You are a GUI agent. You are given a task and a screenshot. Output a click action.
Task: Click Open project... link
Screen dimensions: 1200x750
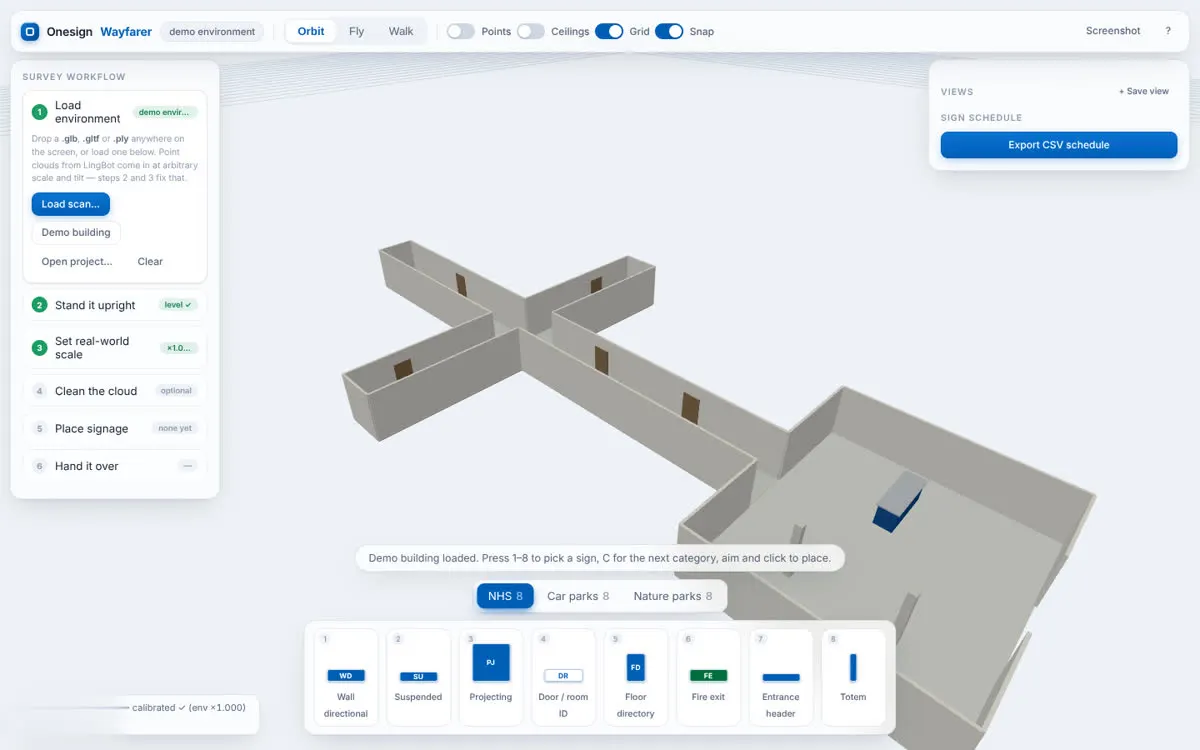pos(77,261)
